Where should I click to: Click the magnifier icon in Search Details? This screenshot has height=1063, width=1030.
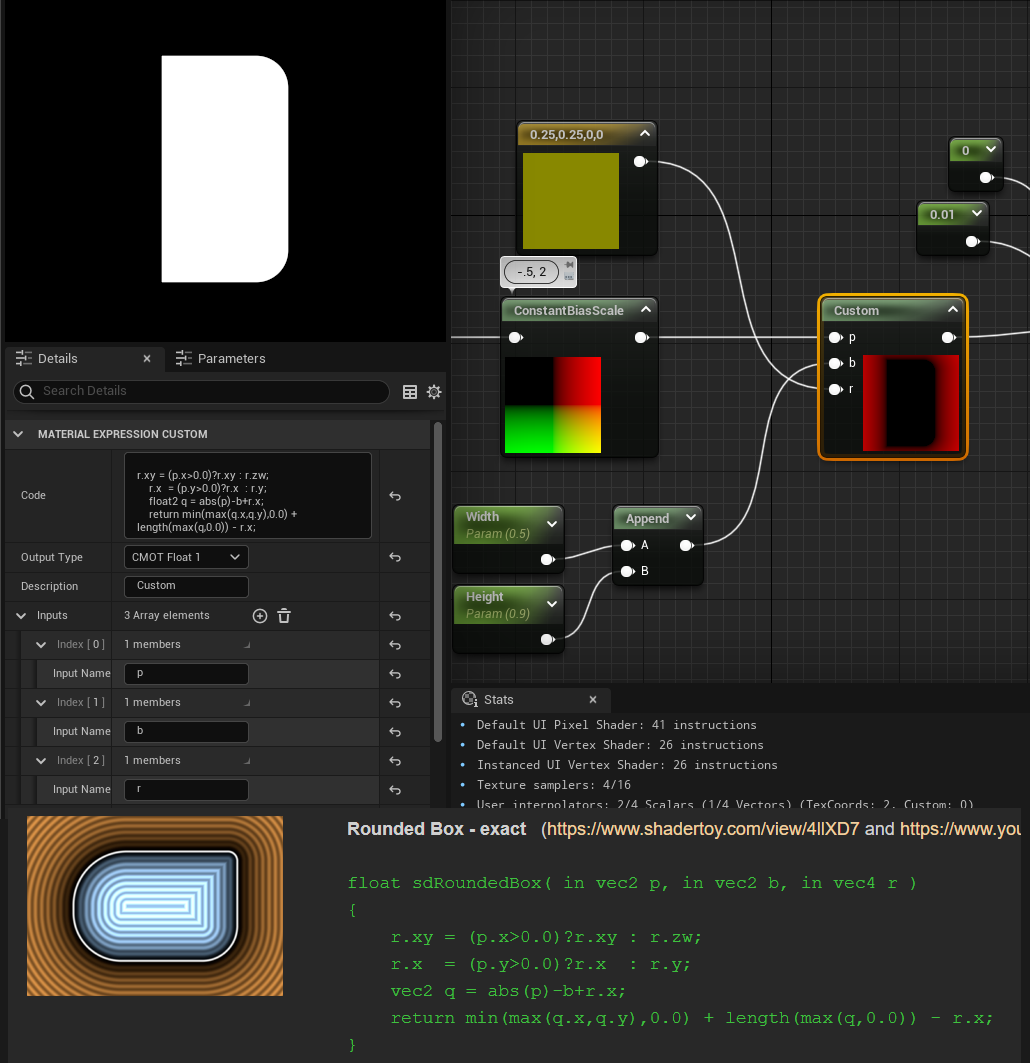point(27,391)
